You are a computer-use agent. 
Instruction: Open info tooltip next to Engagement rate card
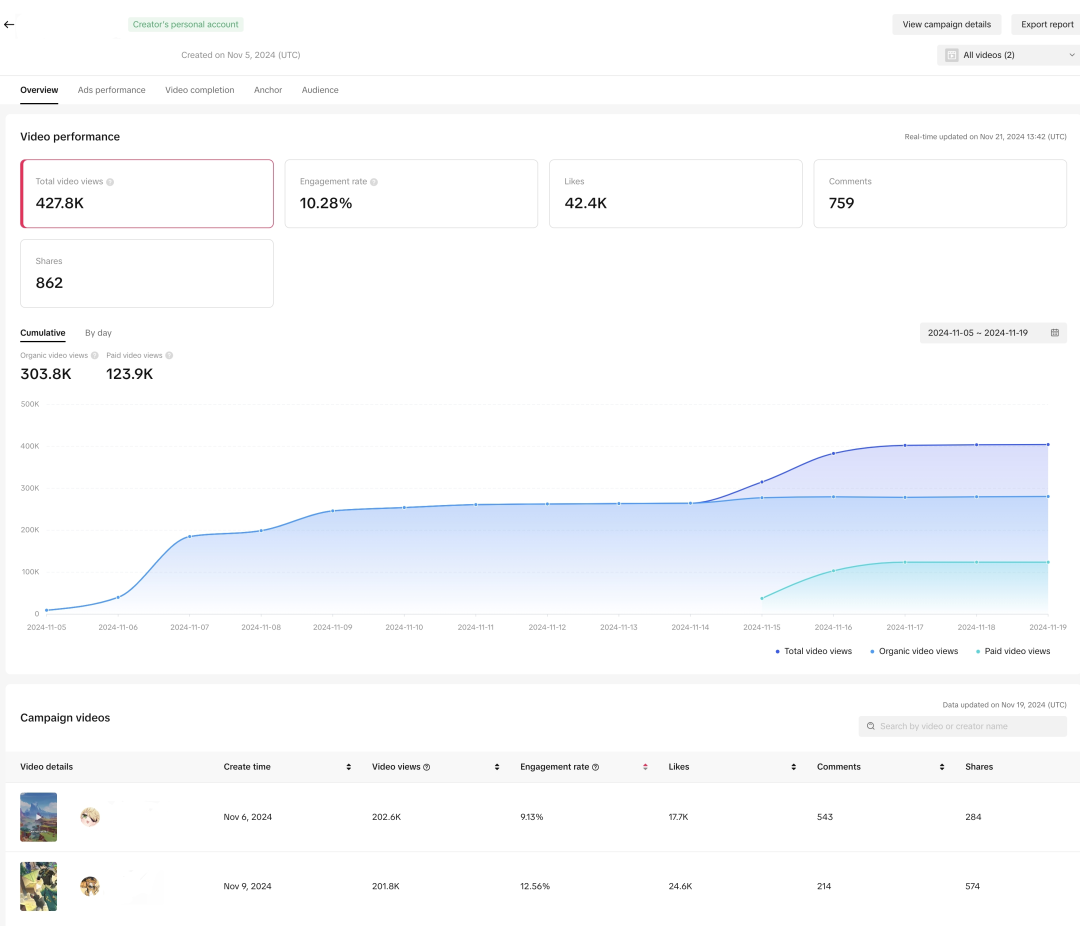click(374, 182)
